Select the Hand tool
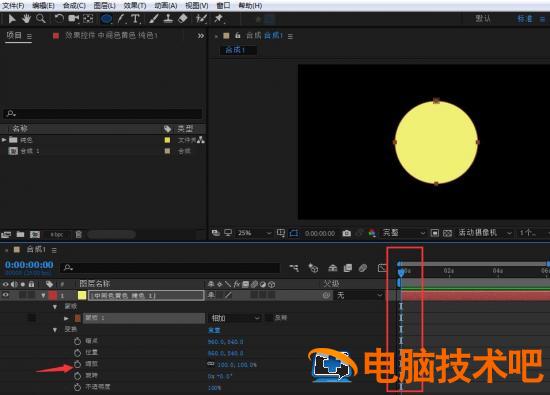Image resolution: width=550 pixels, height=395 pixels. (26, 19)
